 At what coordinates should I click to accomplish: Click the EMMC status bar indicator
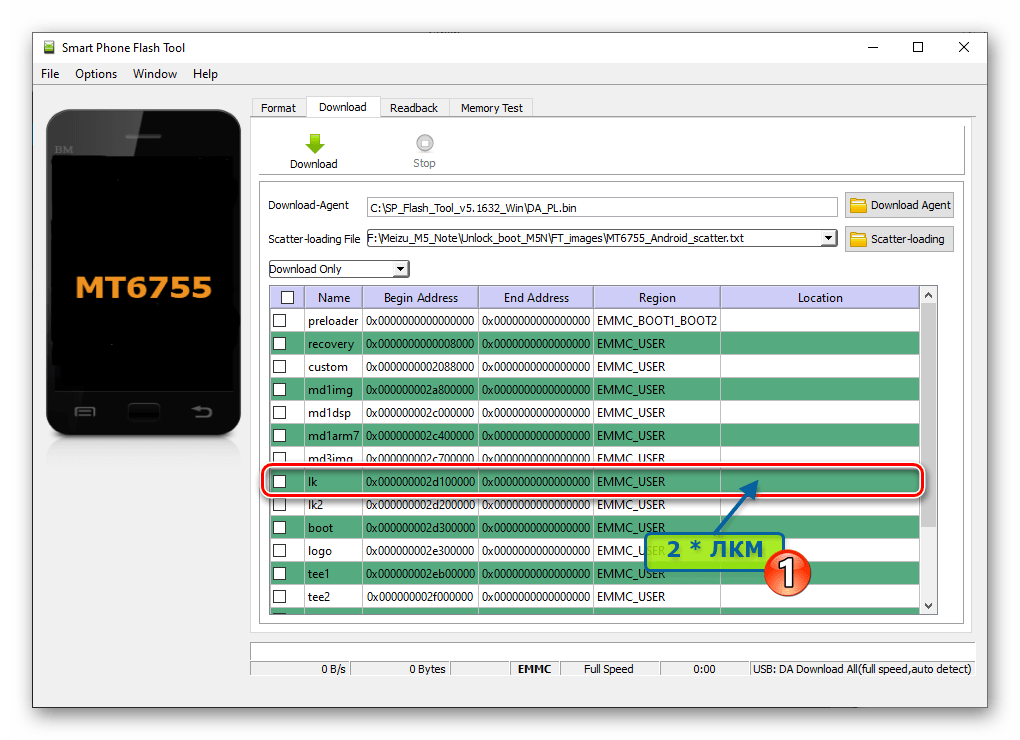click(534, 669)
